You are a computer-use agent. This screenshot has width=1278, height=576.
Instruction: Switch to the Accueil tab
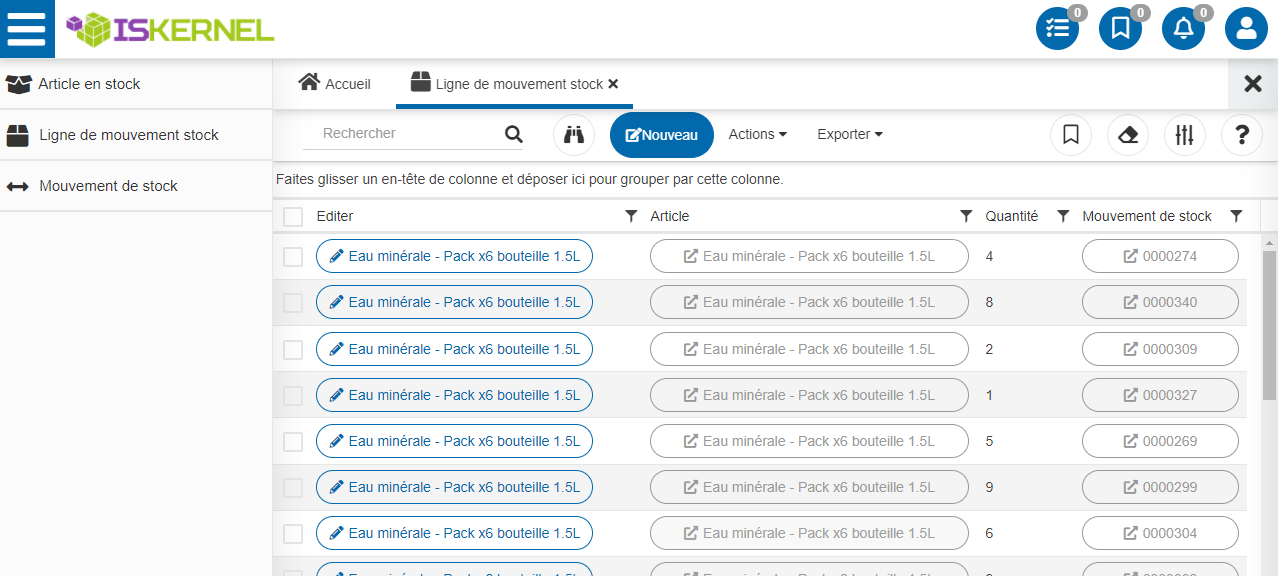335,84
